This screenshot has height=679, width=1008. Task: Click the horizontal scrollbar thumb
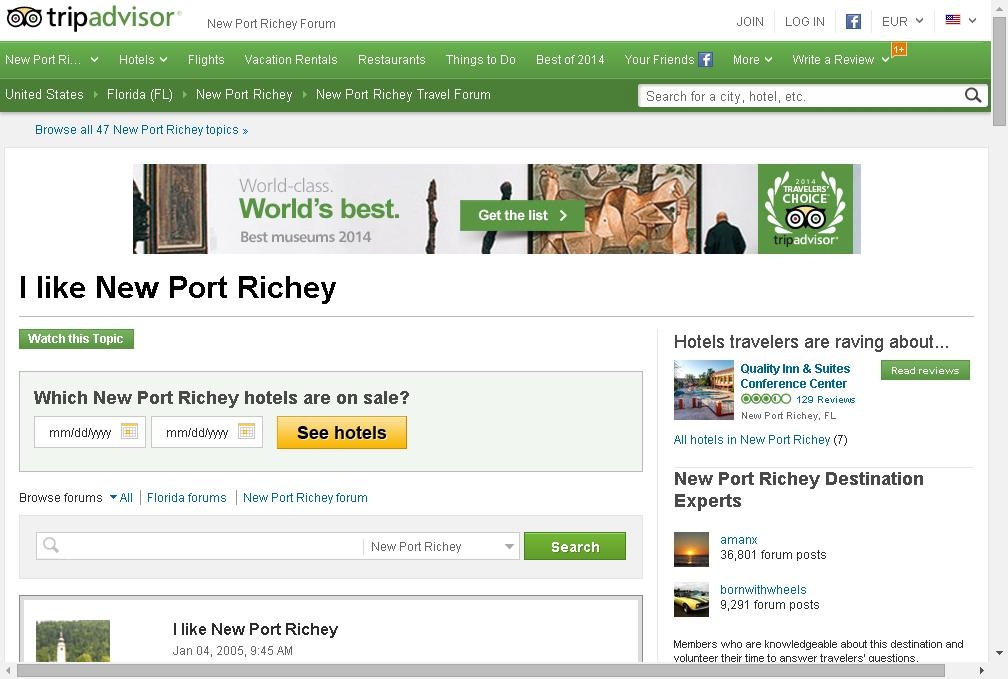point(480,671)
